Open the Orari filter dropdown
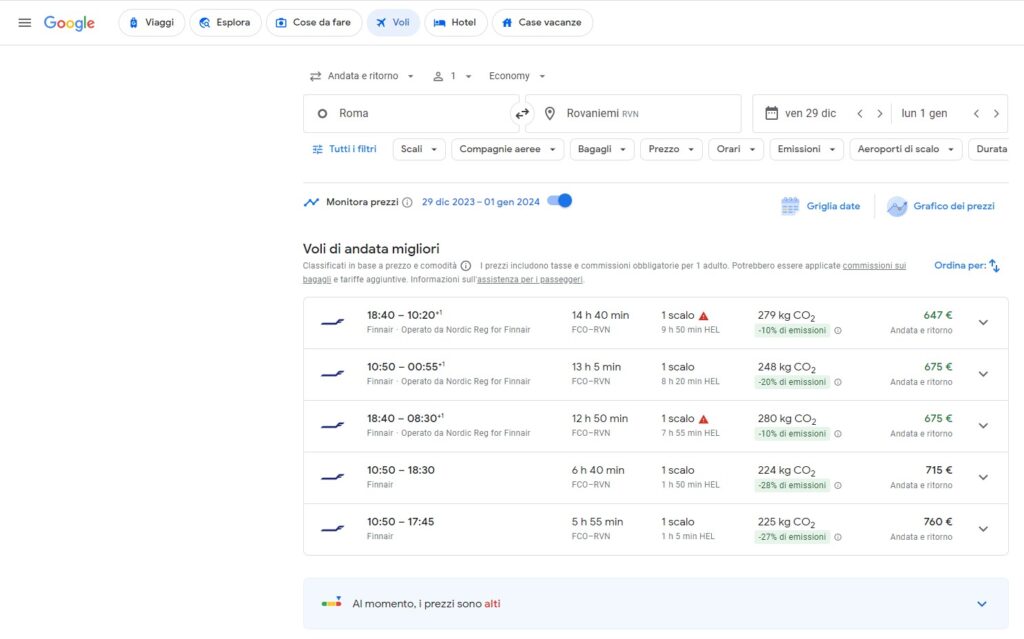This screenshot has height=639, width=1024. point(736,149)
